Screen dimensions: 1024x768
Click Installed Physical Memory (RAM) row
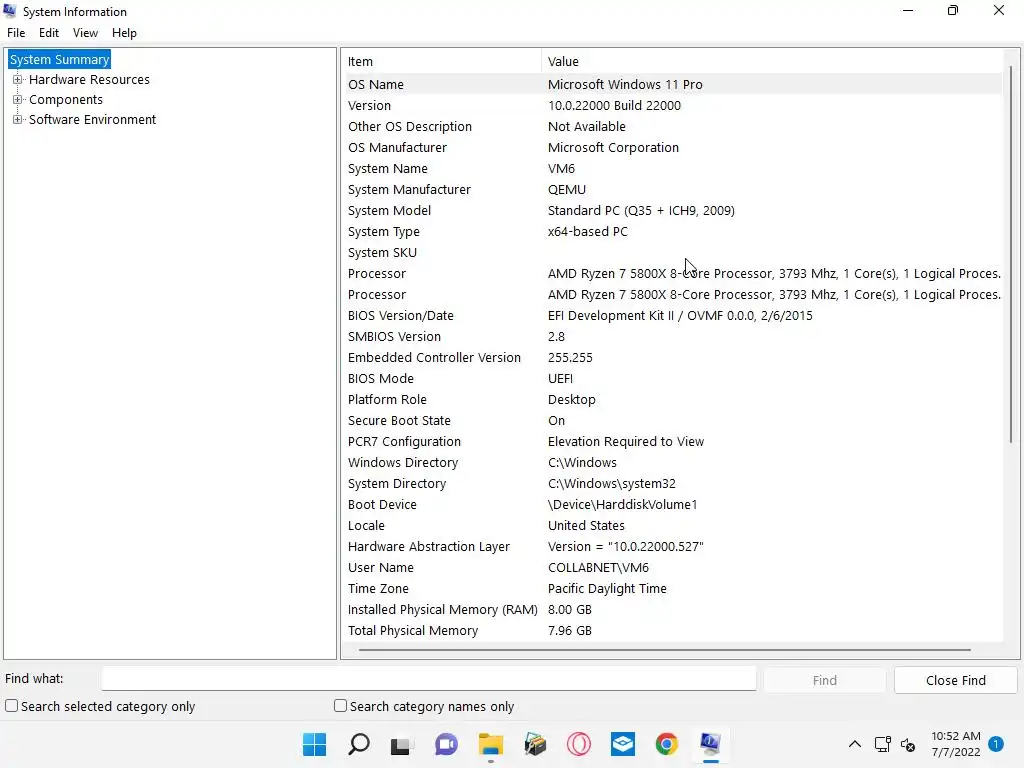pos(673,609)
